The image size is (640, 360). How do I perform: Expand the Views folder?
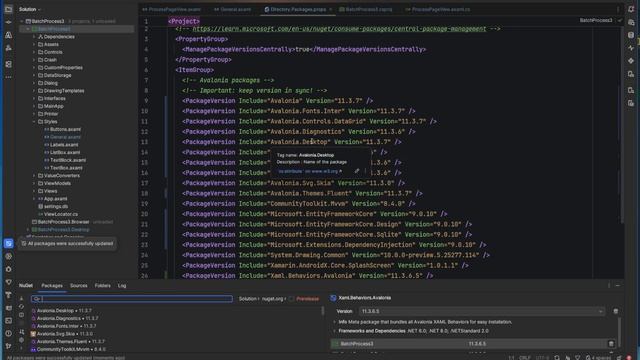34,191
